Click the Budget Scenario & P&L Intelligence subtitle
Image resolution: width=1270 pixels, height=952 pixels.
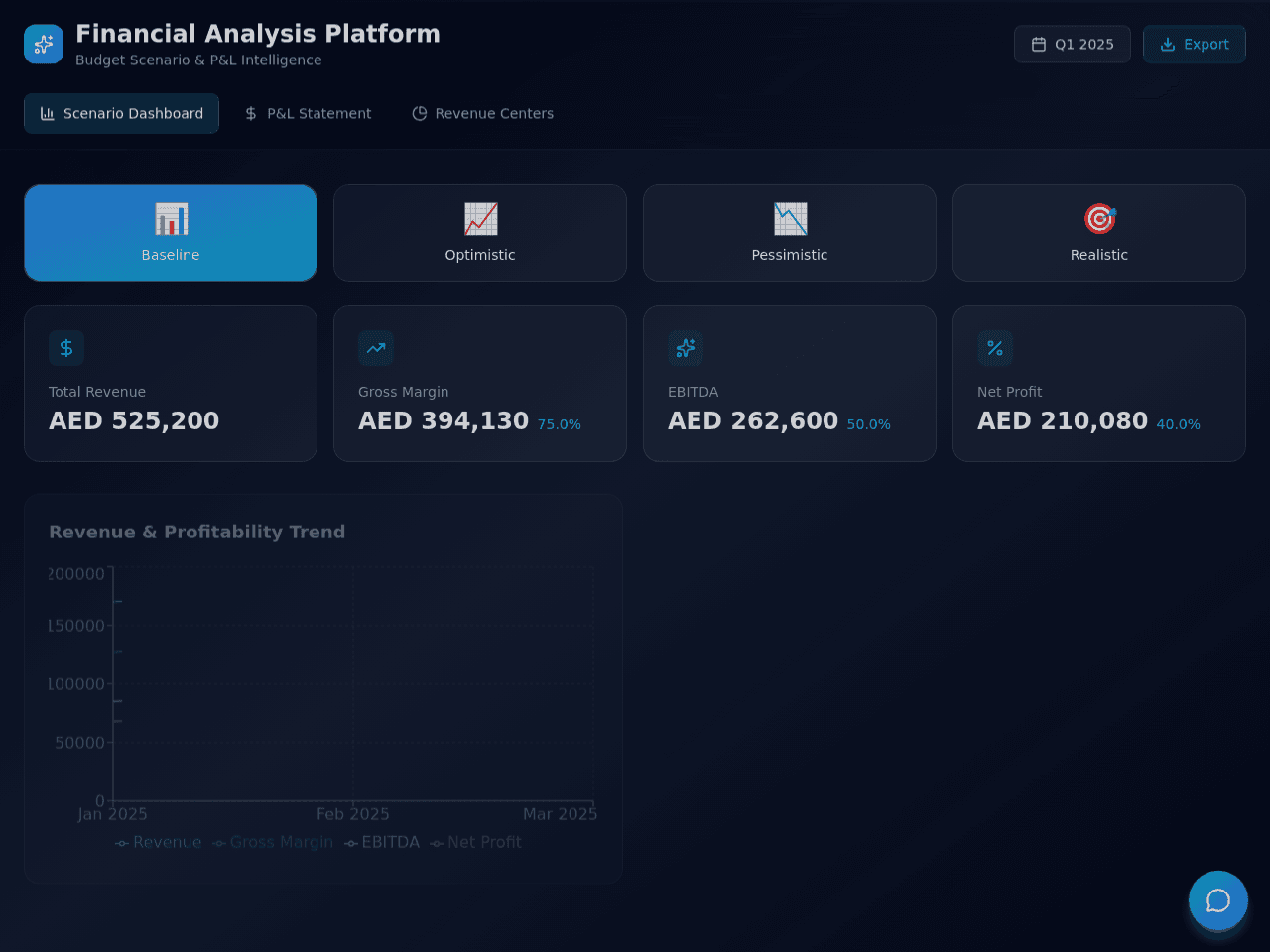click(198, 60)
